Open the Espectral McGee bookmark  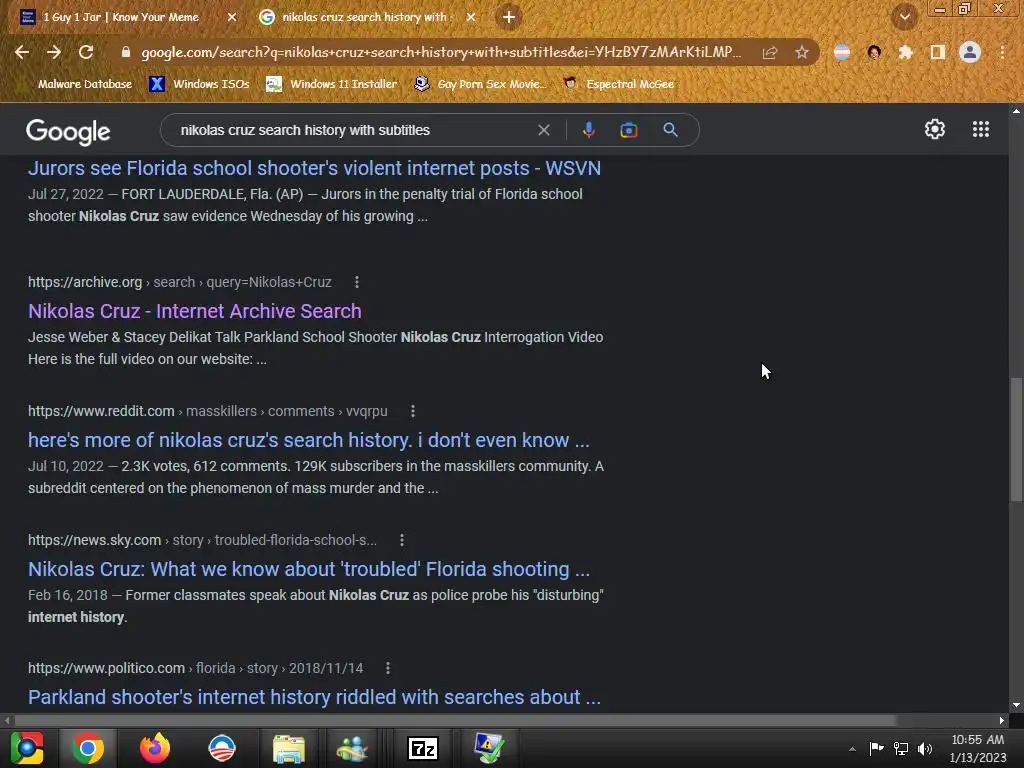pos(619,84)
